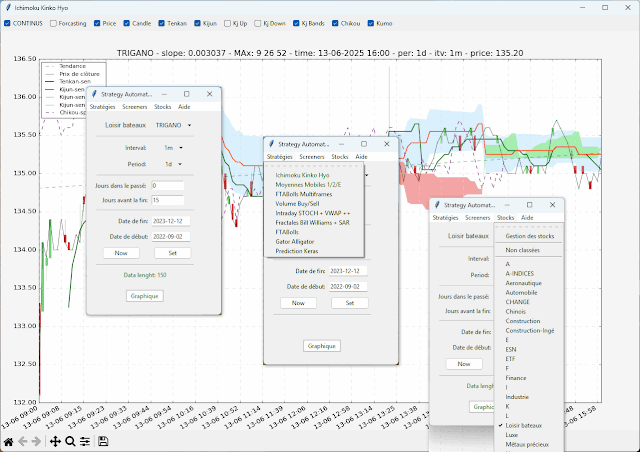This screenshot has width=640, height=452.
Task: Click the Home reset view toolbar icon
Action: pos(8,441)
